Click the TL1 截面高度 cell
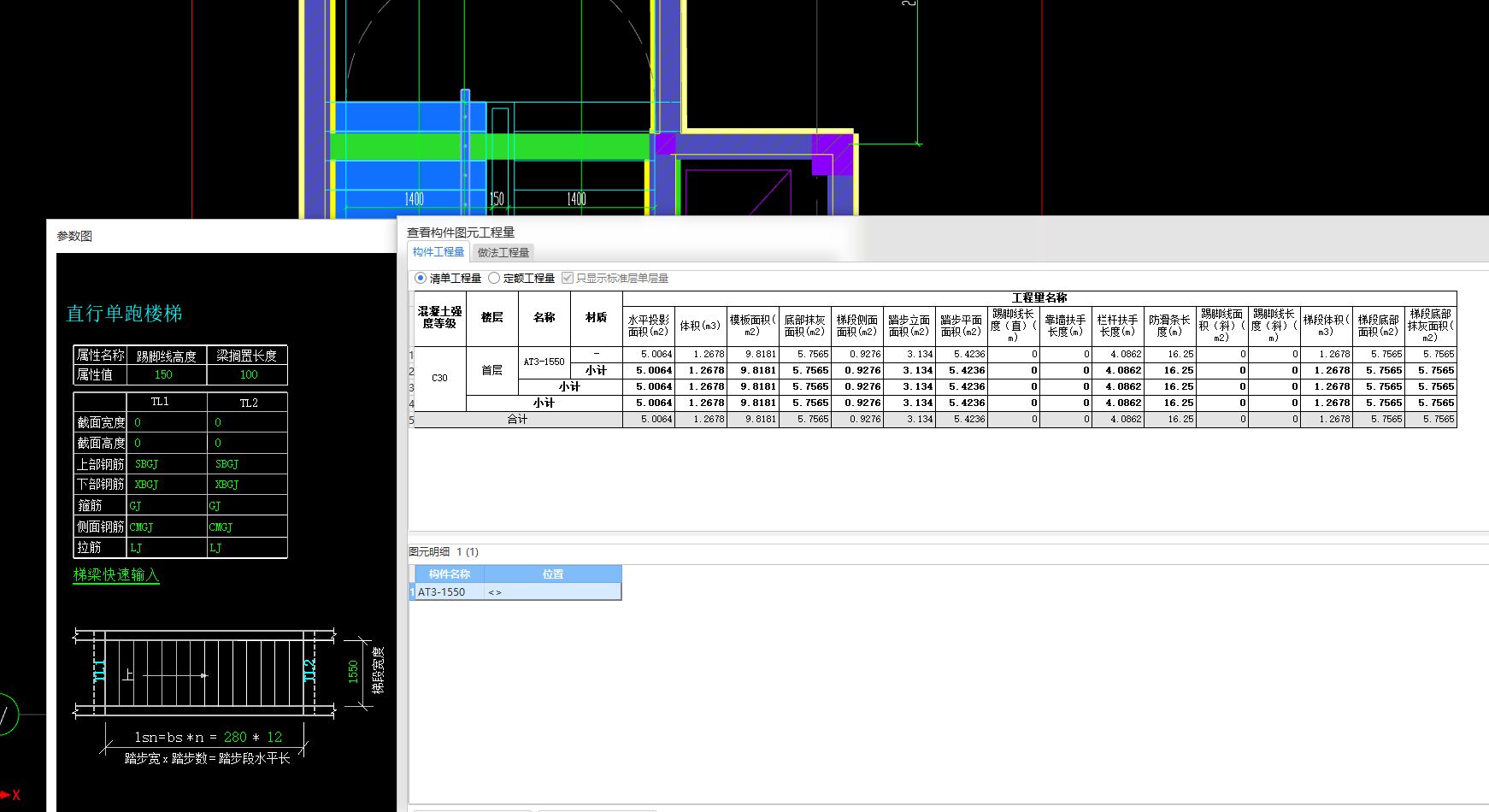 (x=167, y=443)
